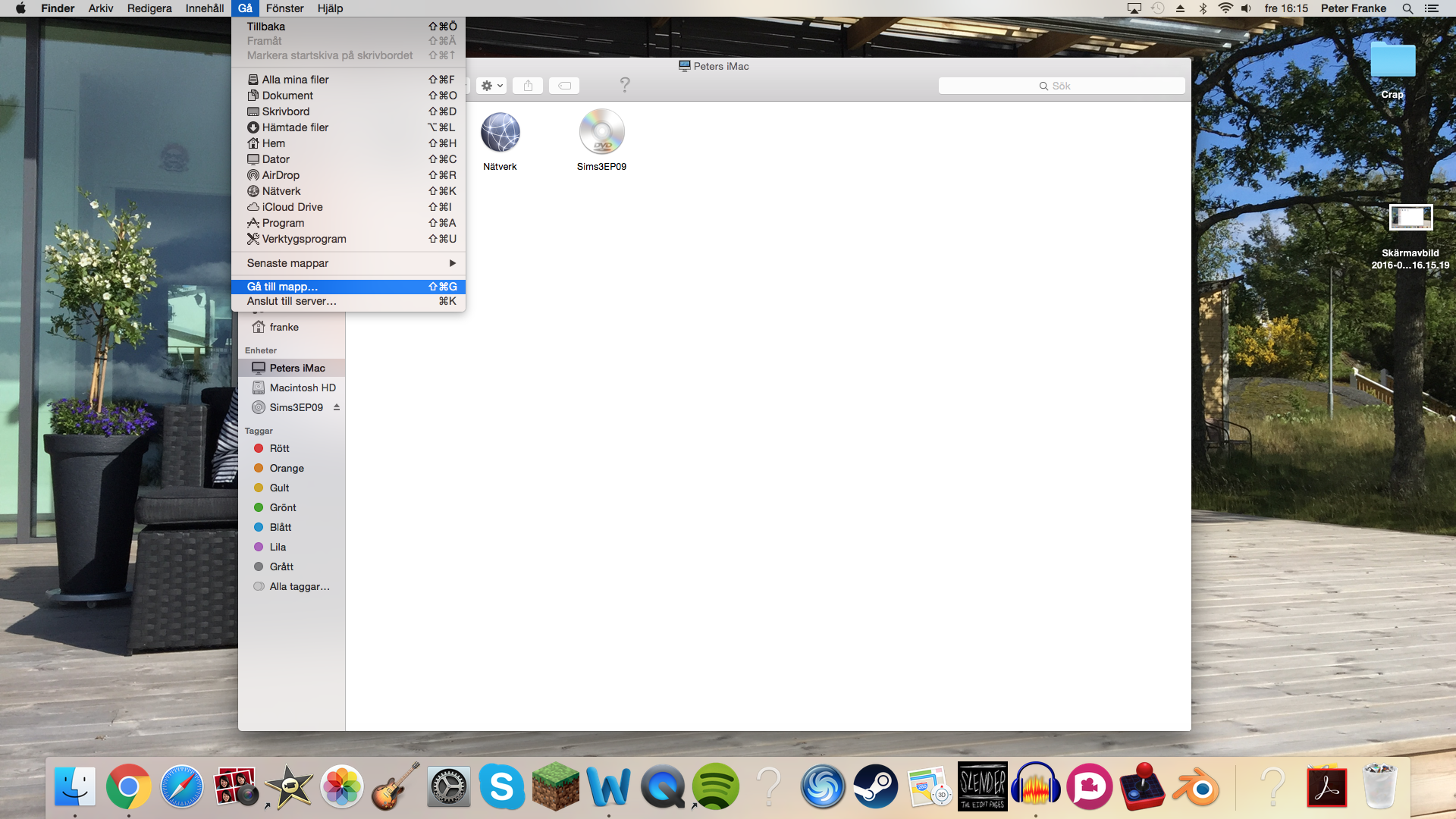The image size is (1456, 819).
Task: Launch Steam from the Dock
Action: [x=875, y=786]
